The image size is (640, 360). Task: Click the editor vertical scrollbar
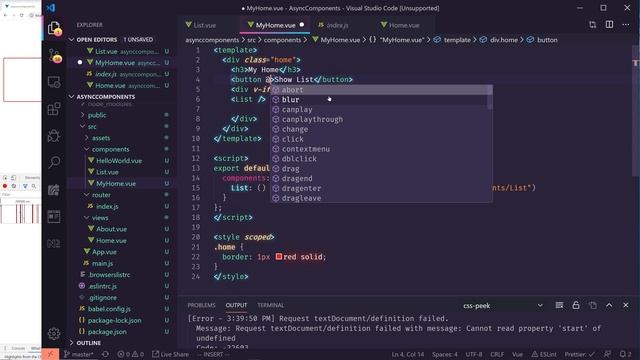click(x=636, y=112)
